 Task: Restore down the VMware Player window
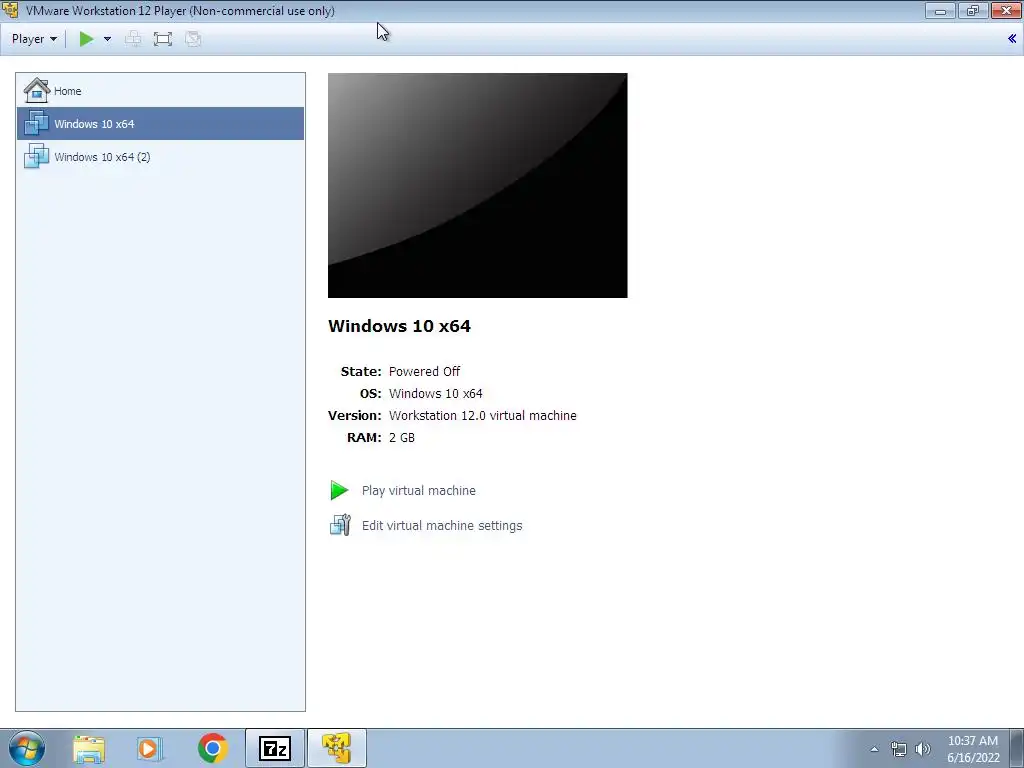[972, 10]
